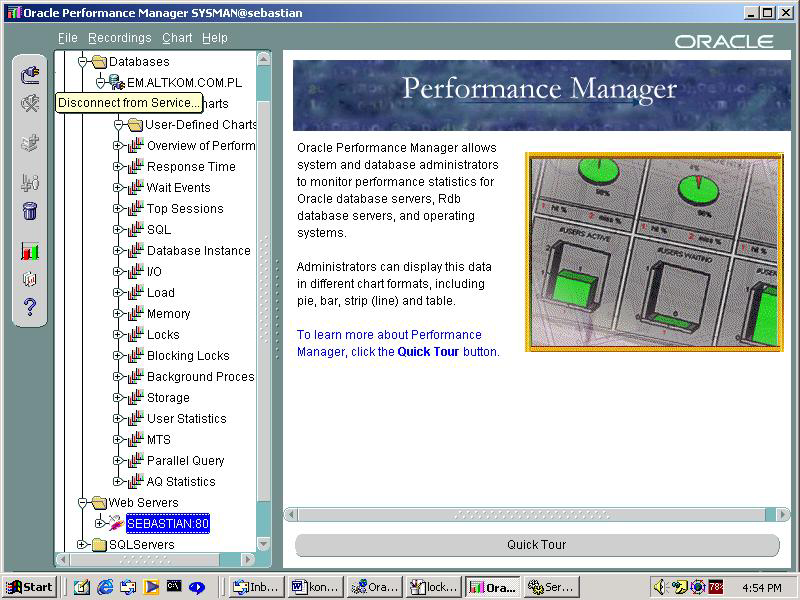
Task: Click the tree panel scroll up arrow
Action: [x=263, y=59]
